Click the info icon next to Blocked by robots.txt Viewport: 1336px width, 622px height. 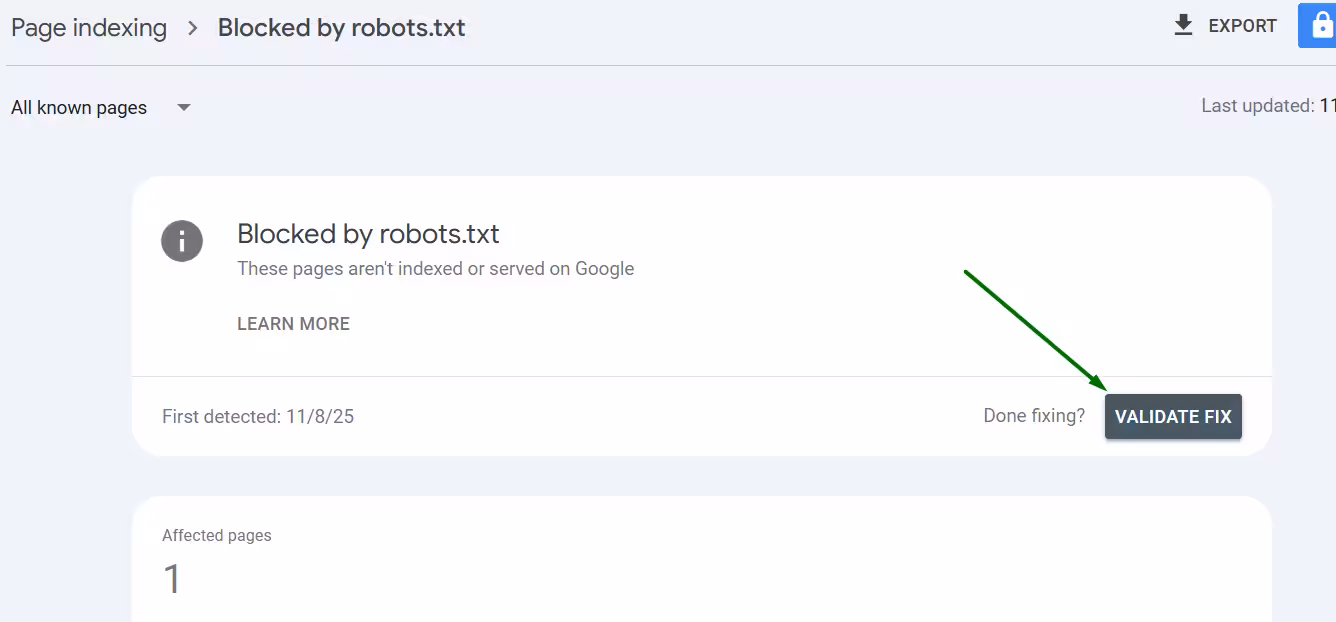181,241
